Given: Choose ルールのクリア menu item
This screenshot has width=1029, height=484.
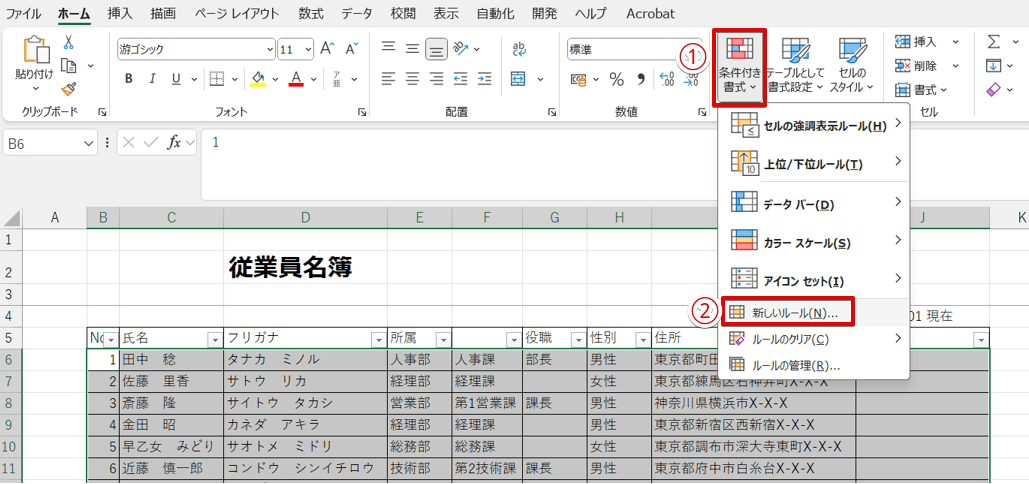Looking at the screenshot, I should pos(814,339).
